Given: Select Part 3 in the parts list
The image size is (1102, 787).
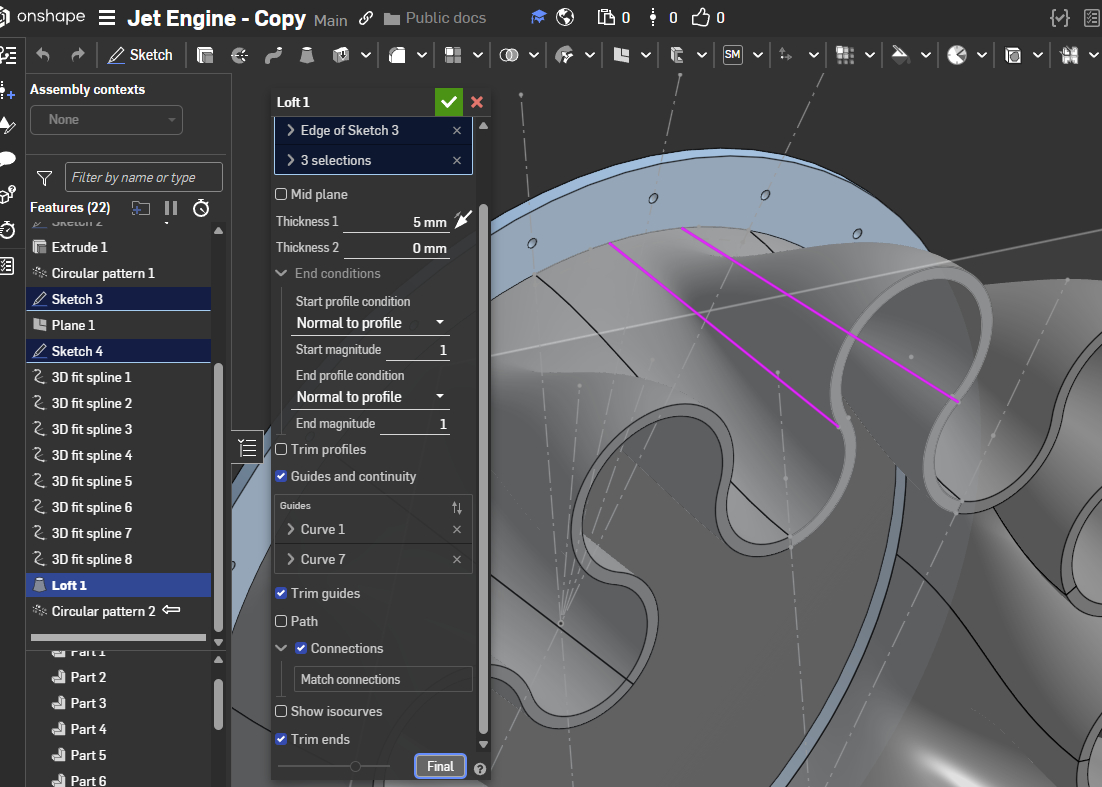Looking at the screenshot, I should [x=88, y=703].
